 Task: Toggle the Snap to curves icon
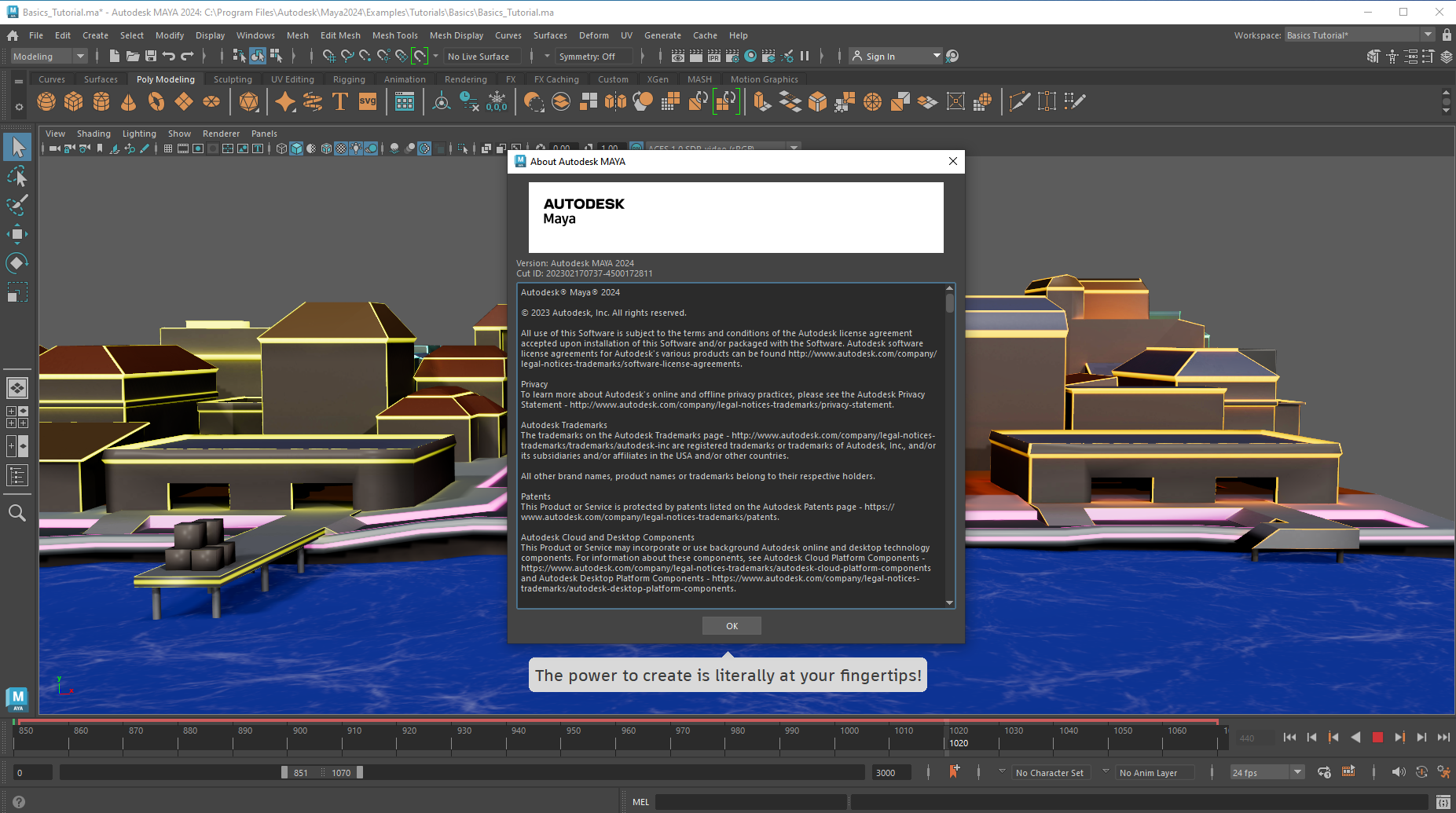click(347, 56)
